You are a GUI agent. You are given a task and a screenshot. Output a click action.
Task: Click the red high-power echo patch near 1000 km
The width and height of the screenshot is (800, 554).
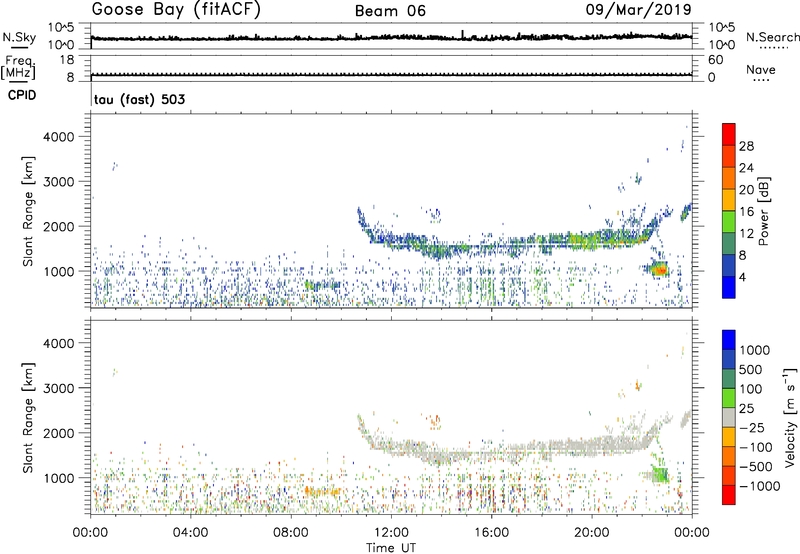click(x=660, y=269)
